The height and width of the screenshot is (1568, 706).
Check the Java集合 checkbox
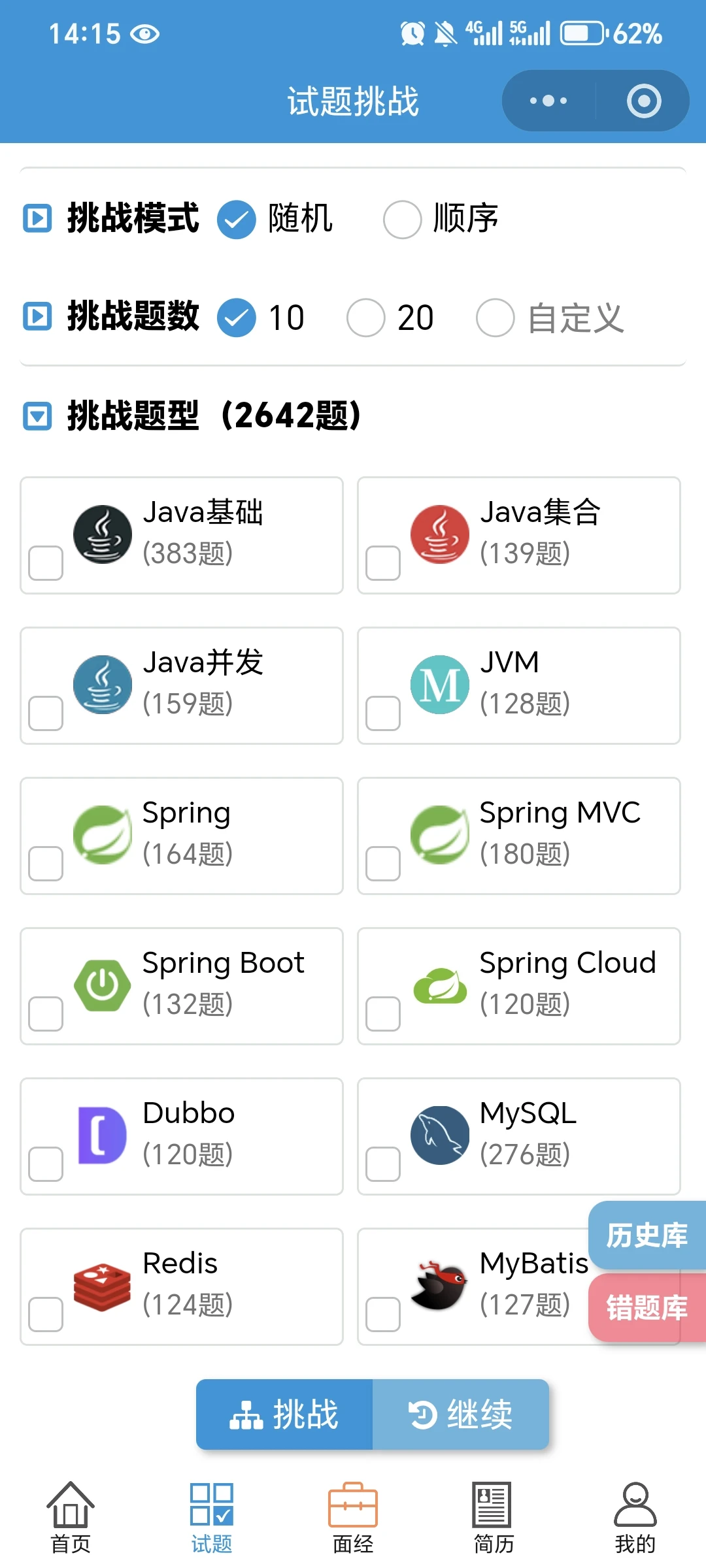(x=383, y=563)
